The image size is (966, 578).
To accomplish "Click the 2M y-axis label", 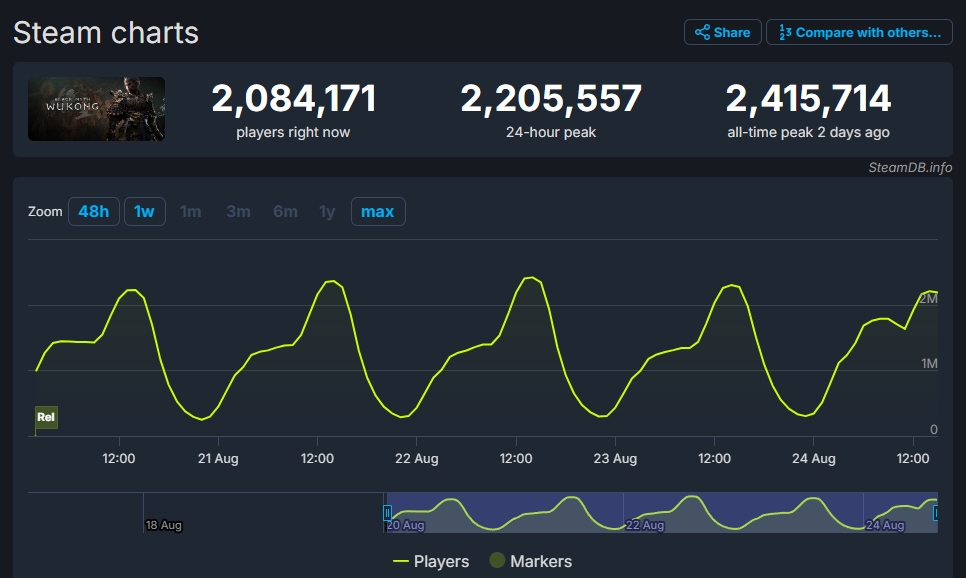I will click(928, 299).
